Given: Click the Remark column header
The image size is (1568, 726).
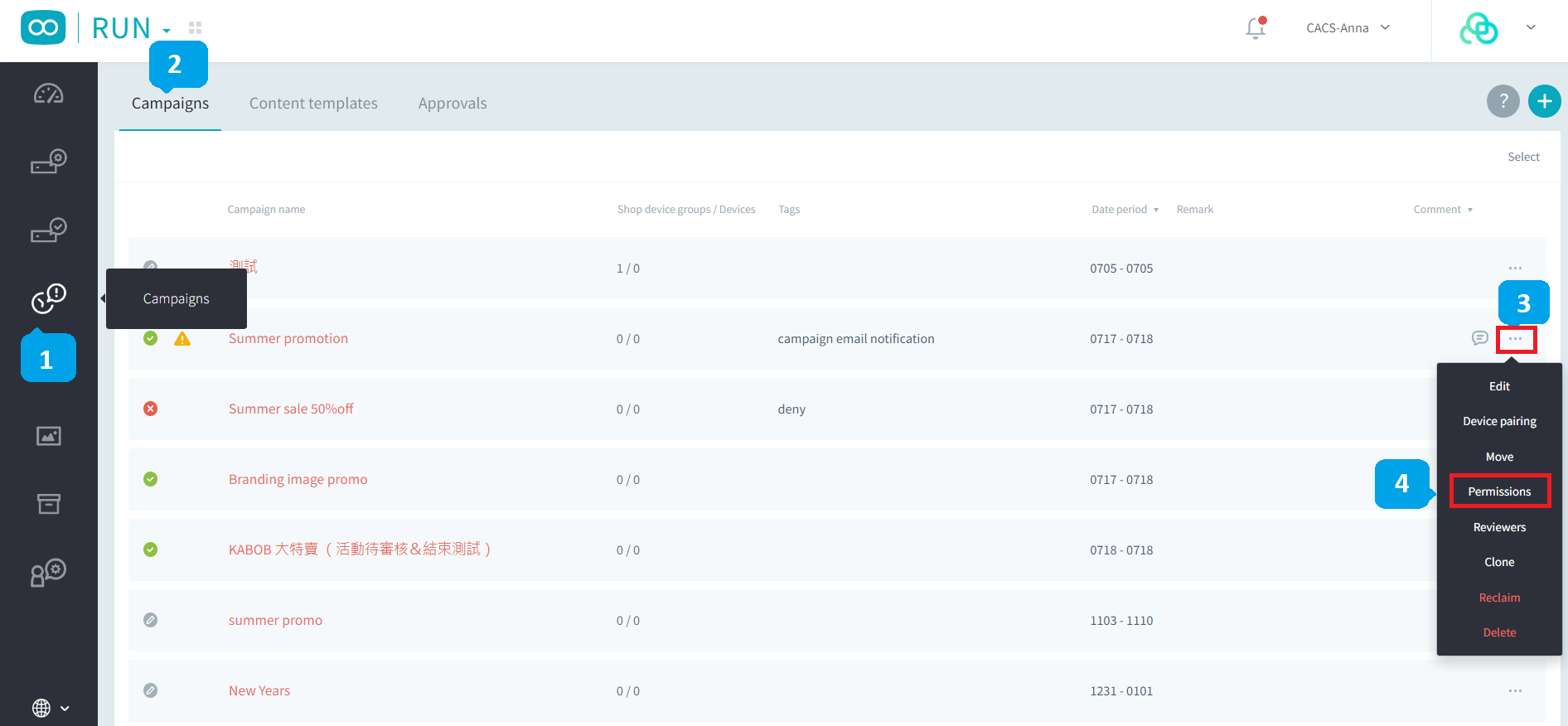Looking at the screenshot, I should 1194,210.
